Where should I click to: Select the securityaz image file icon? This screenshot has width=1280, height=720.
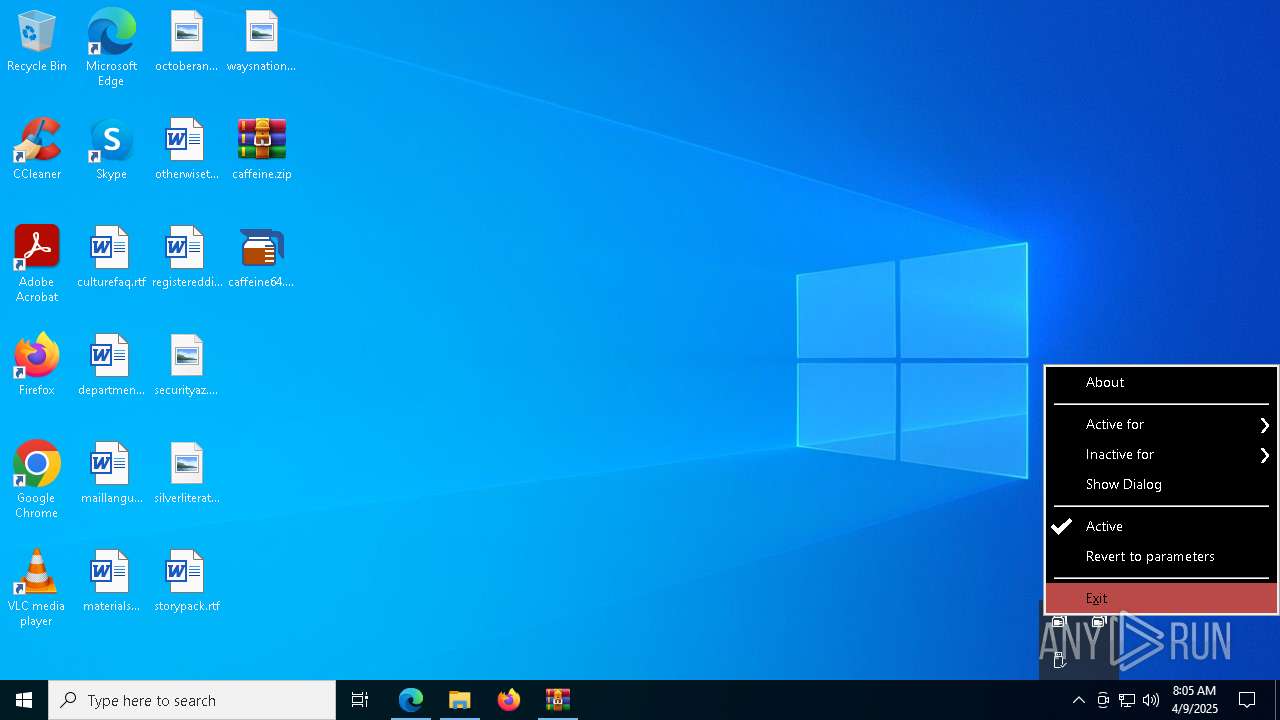(186, 366)
